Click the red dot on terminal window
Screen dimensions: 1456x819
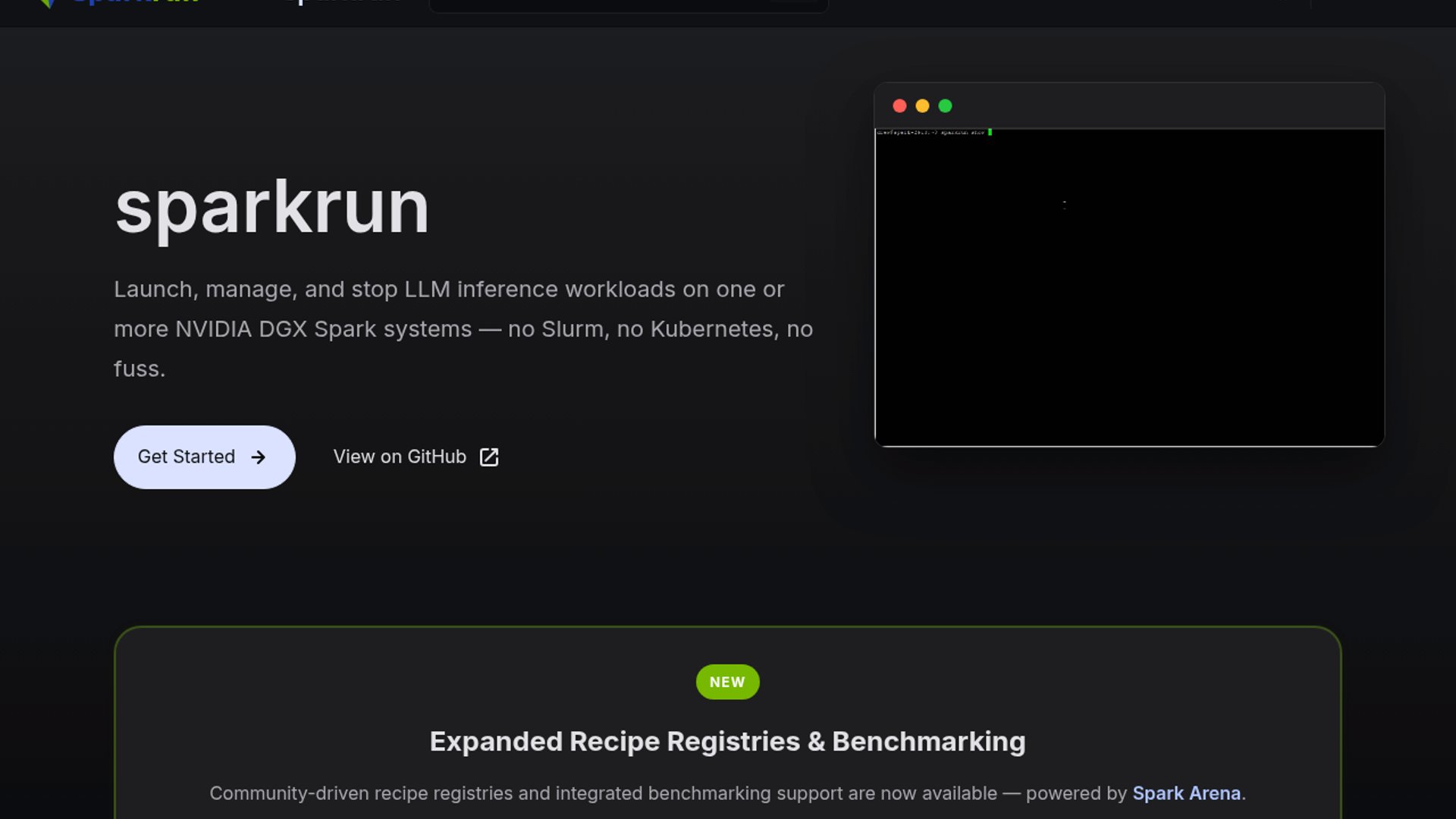(899, 106)
